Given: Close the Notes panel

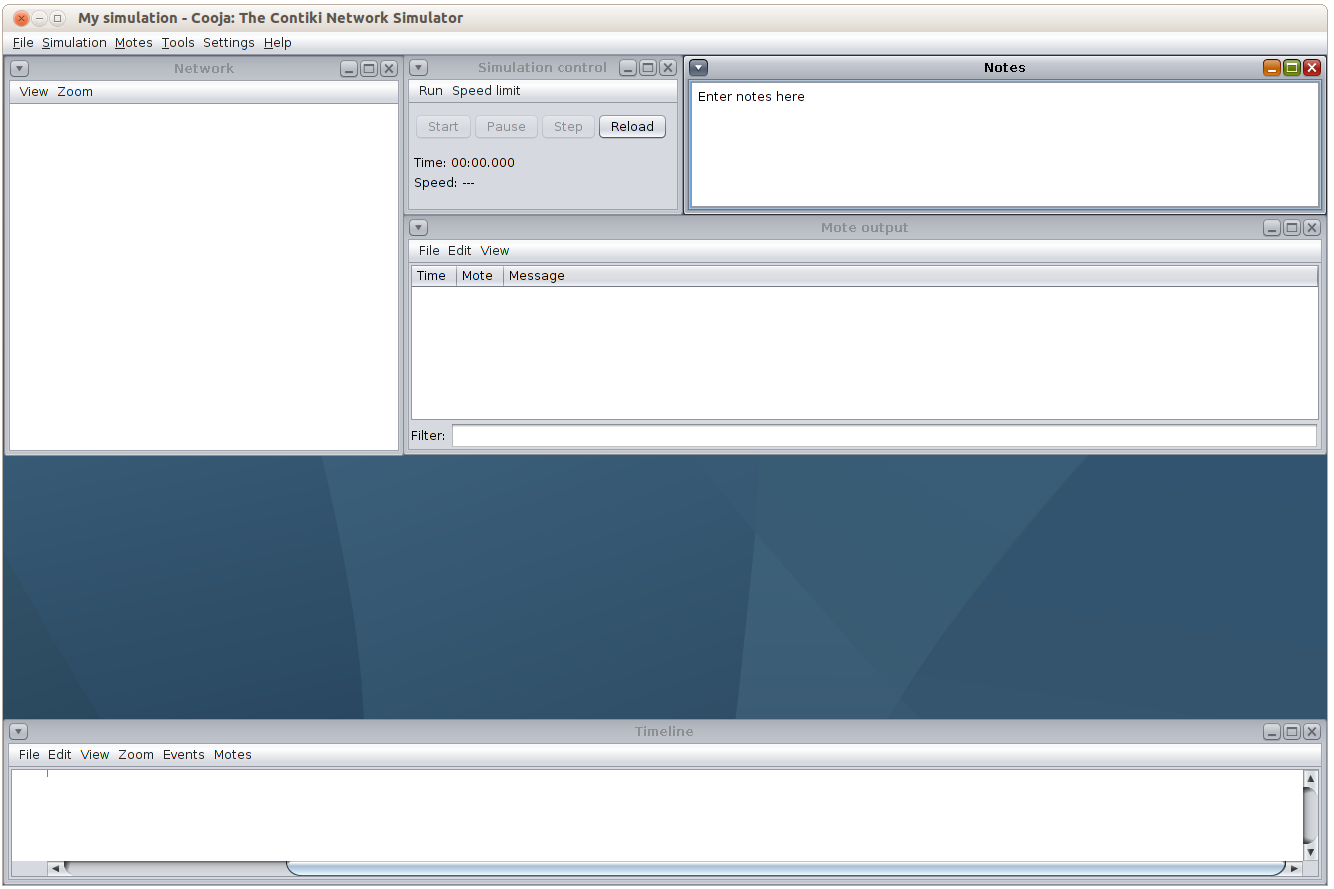Looking at the screenshot, I should [x=1312, y=68].
